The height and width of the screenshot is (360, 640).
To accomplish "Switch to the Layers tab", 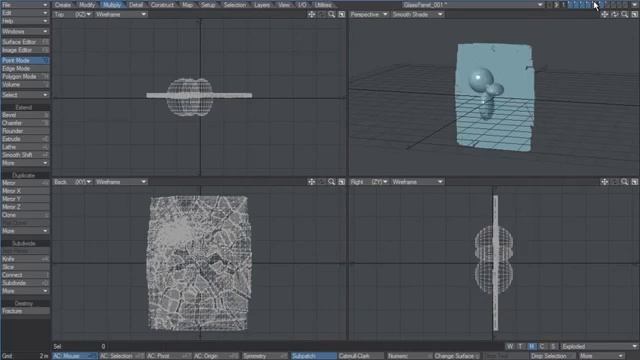I will (262, 5).
